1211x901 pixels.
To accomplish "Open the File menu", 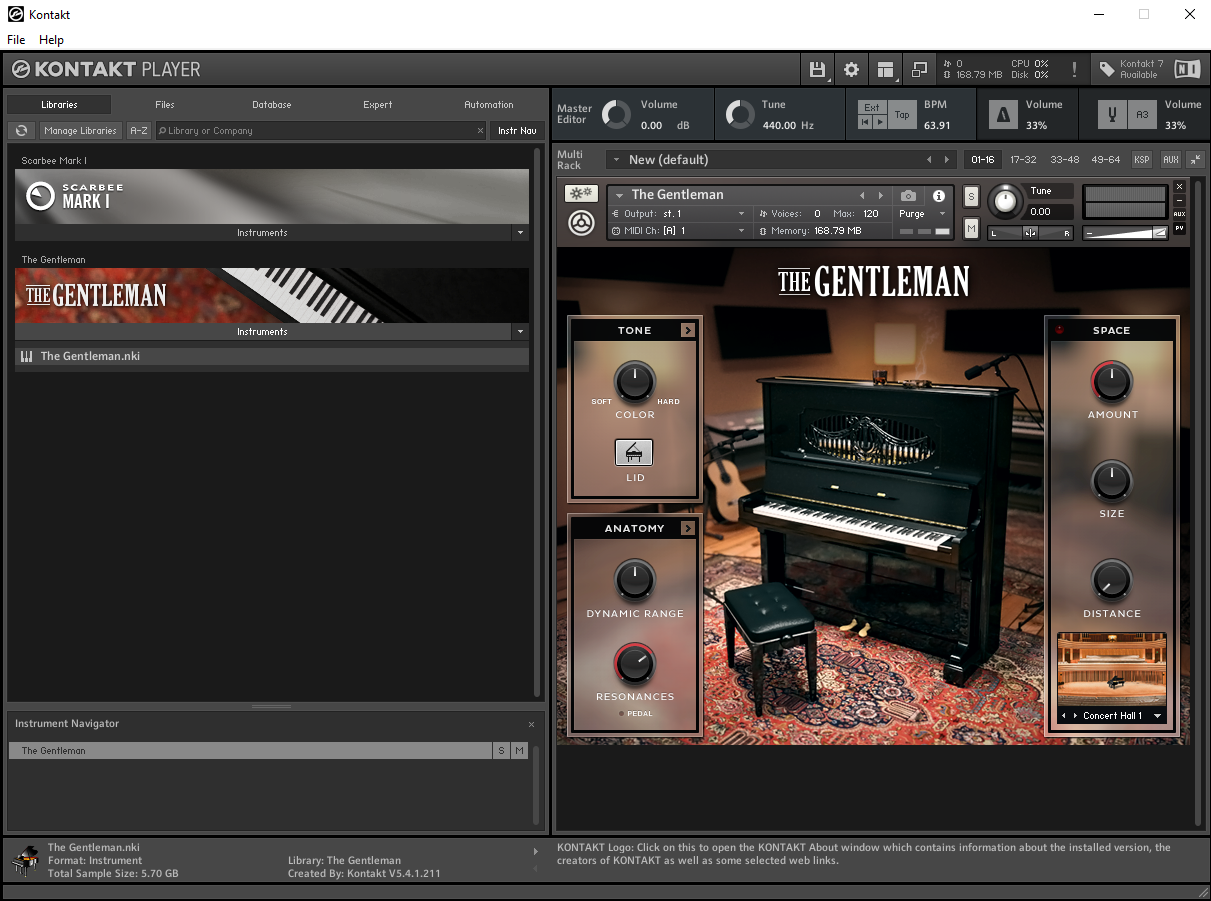I will (16, 40).
